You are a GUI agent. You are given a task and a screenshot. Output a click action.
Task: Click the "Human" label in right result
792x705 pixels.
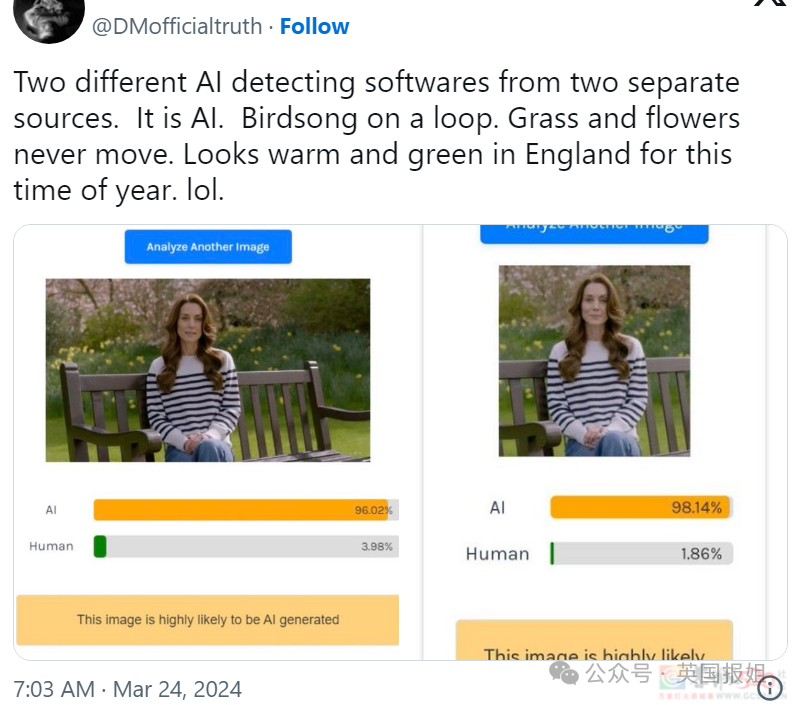coord(497,554)
